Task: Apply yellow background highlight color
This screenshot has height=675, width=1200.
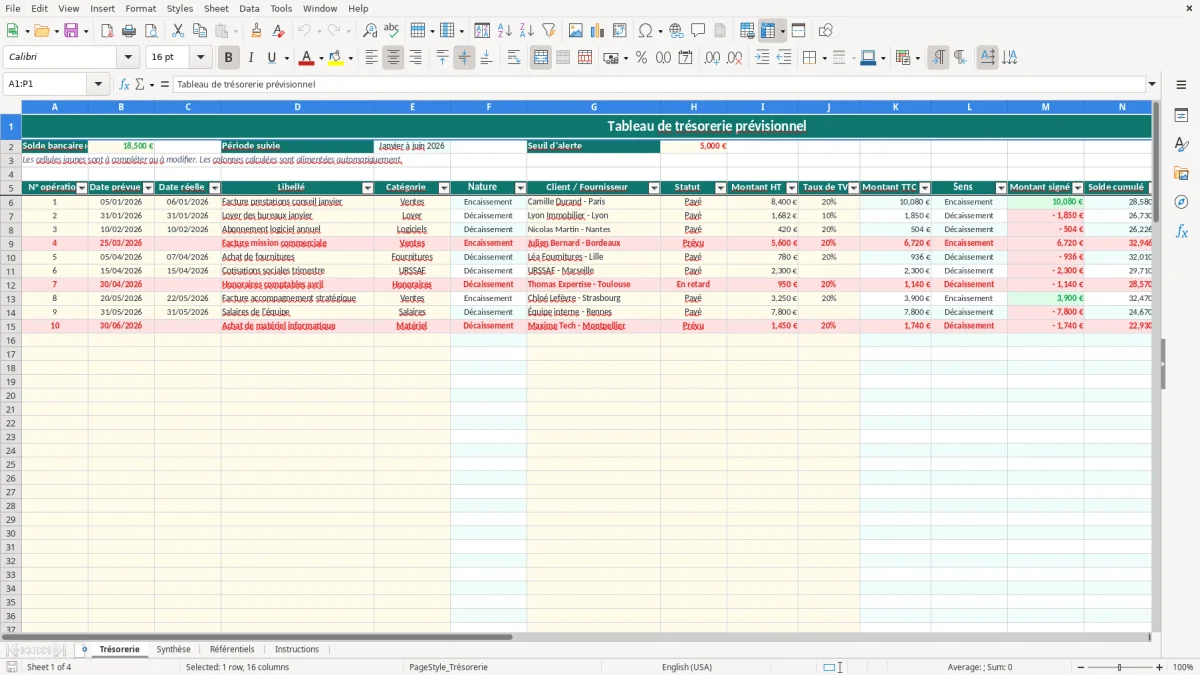Action: point(336,58)
